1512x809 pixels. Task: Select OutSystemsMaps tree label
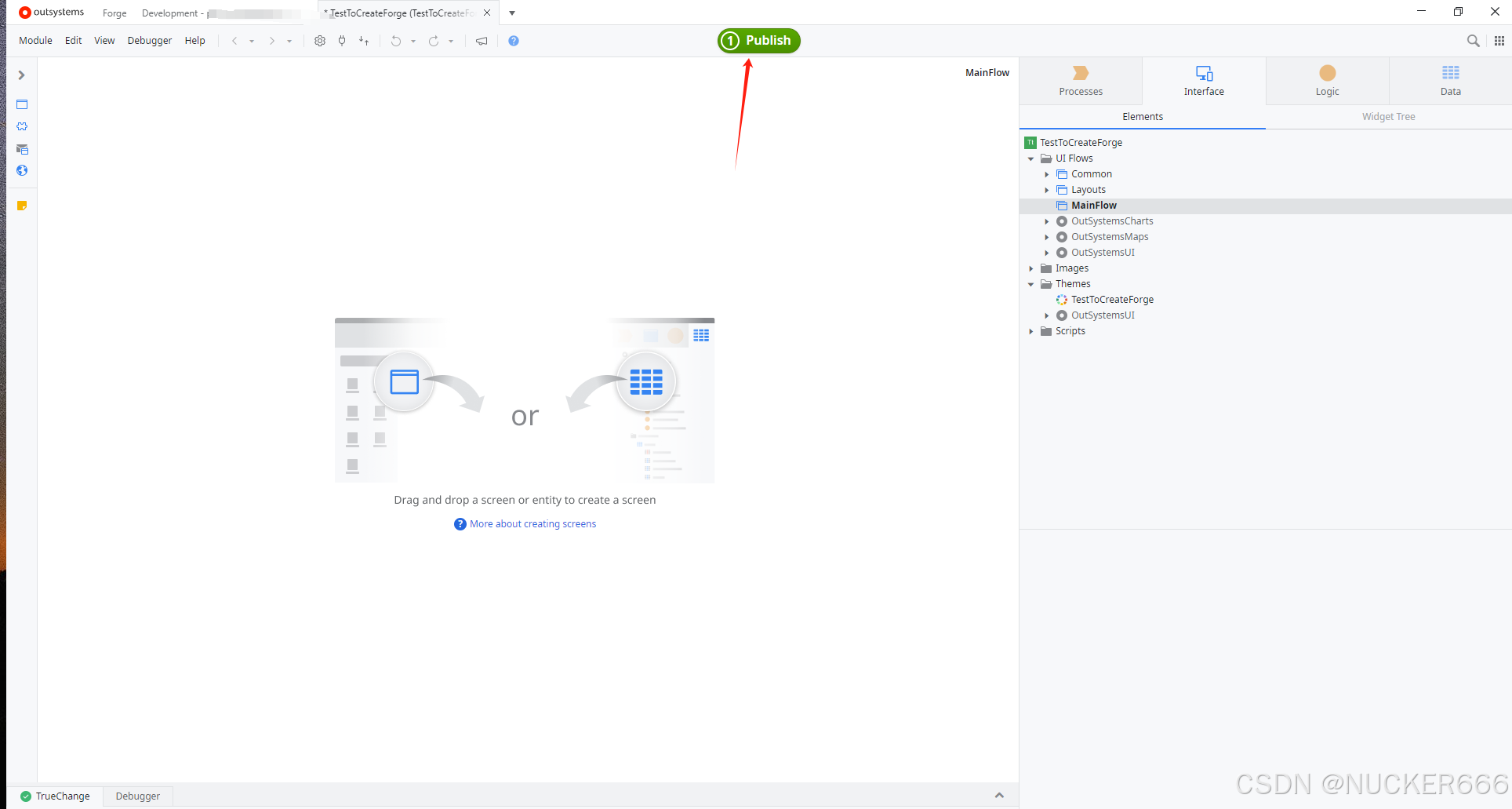tap(1110, 237)
